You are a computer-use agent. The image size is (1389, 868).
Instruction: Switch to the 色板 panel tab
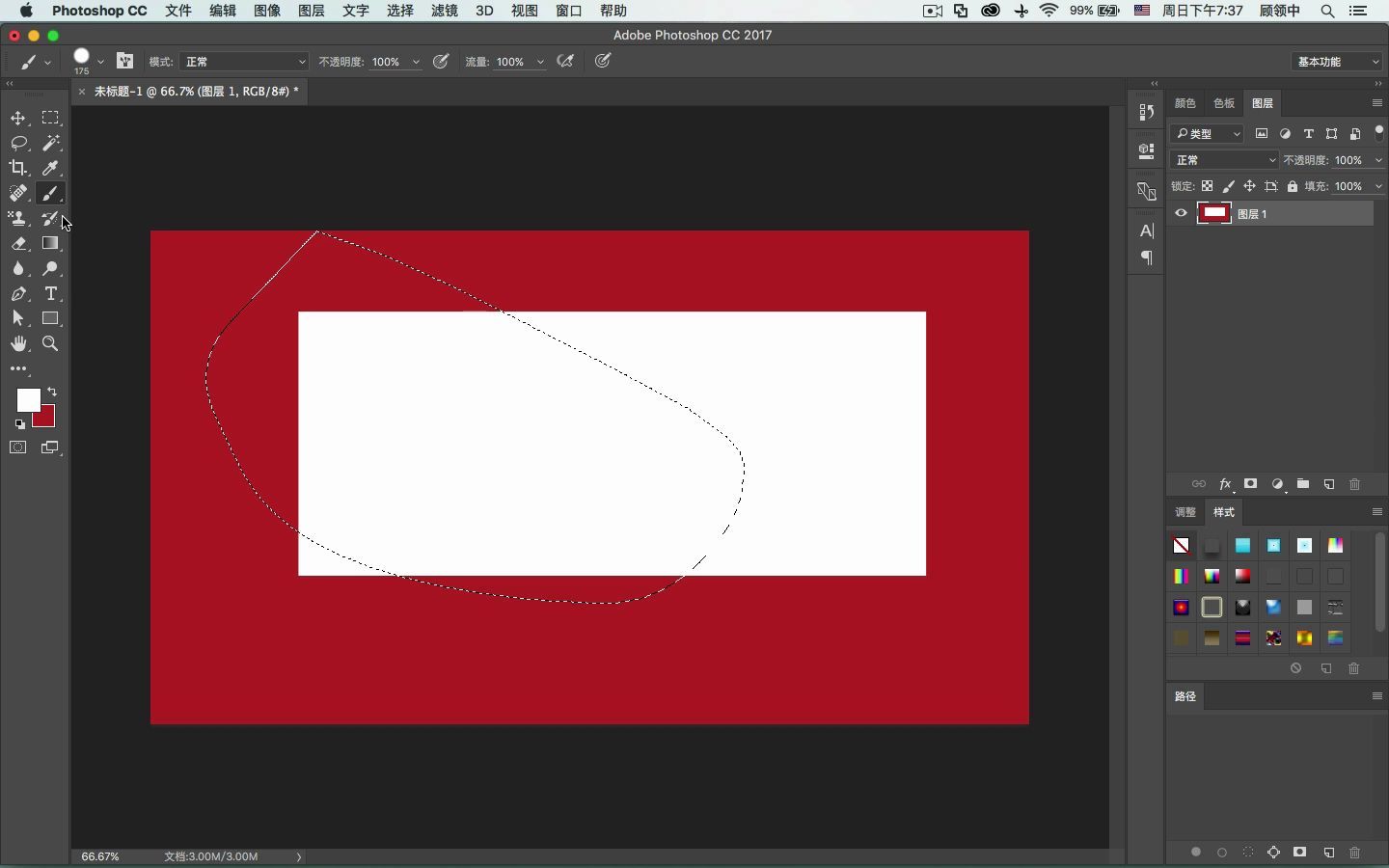[x=1224, y=103]
